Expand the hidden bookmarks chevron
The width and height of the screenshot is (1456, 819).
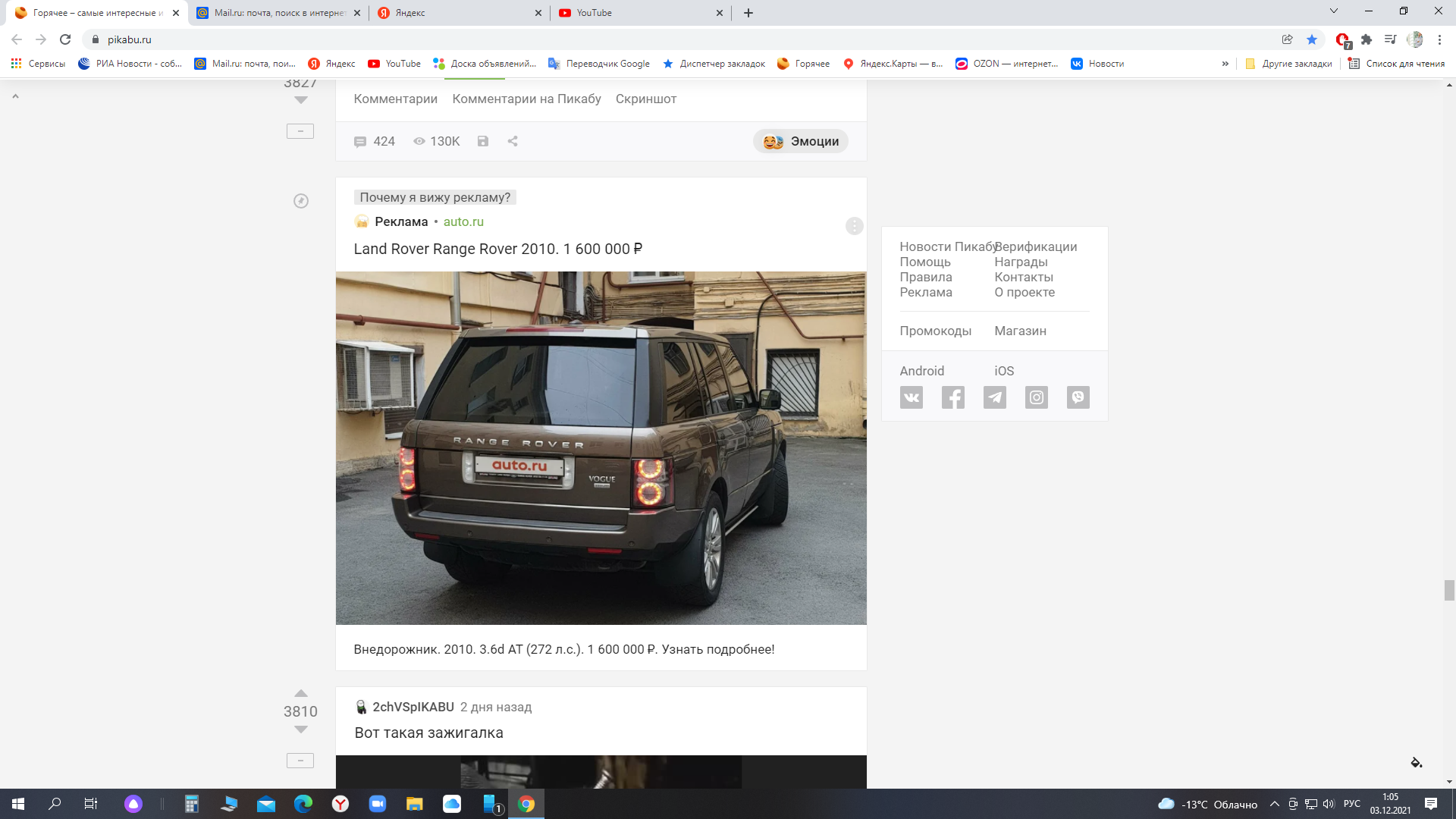[1225, 64]
